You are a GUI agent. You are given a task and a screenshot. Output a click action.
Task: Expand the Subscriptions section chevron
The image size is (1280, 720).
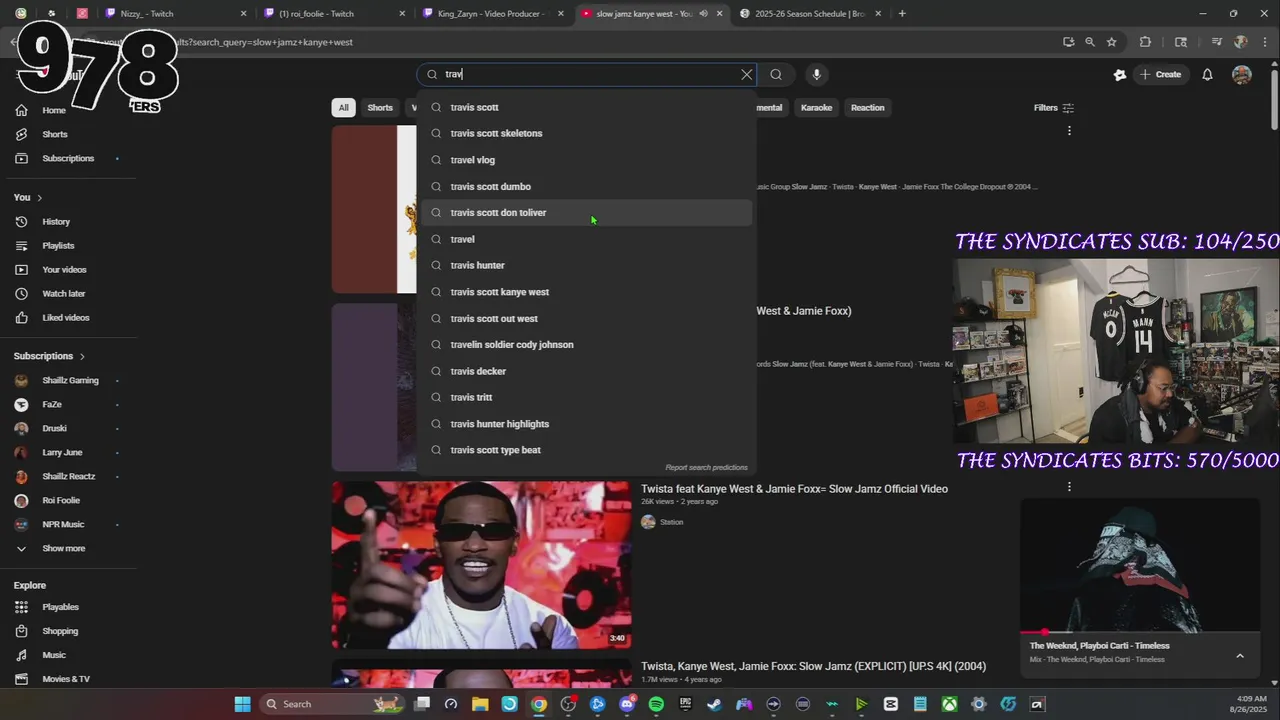pos(82,356)
